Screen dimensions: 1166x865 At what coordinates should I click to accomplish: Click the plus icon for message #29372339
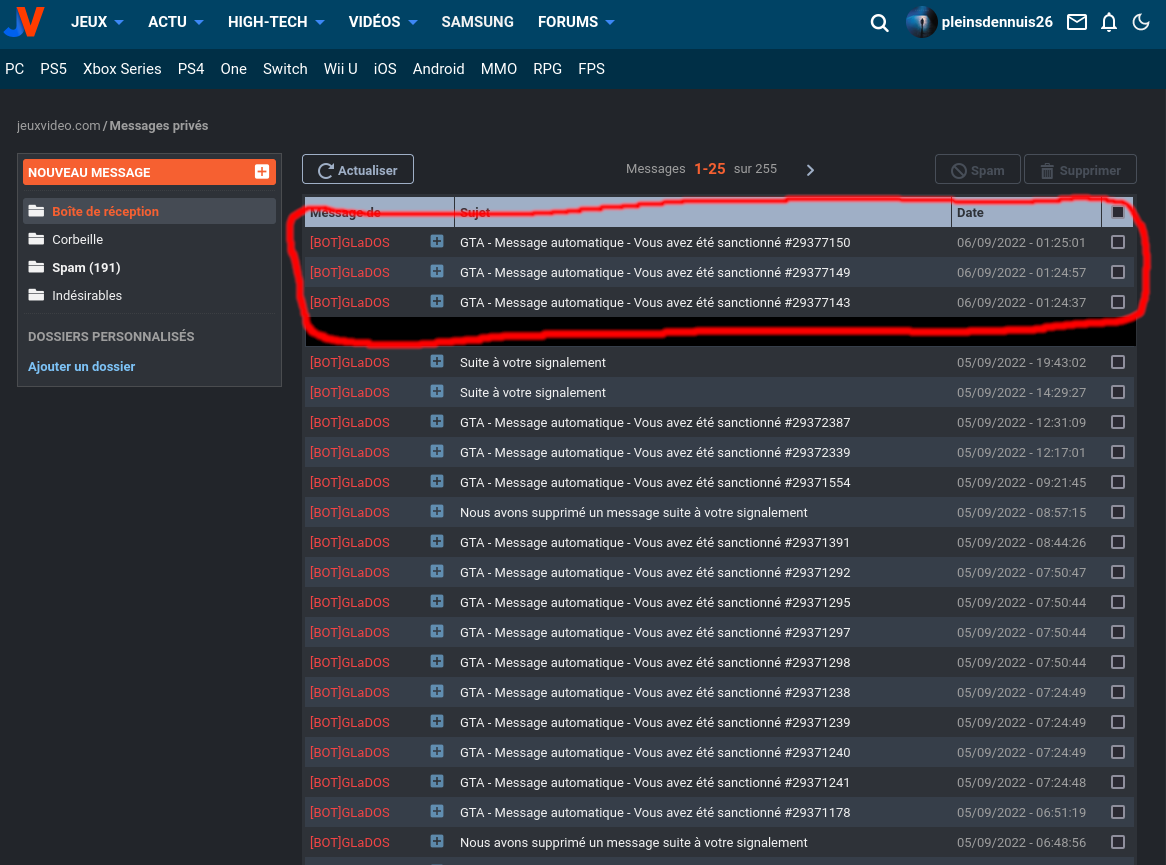437,451
